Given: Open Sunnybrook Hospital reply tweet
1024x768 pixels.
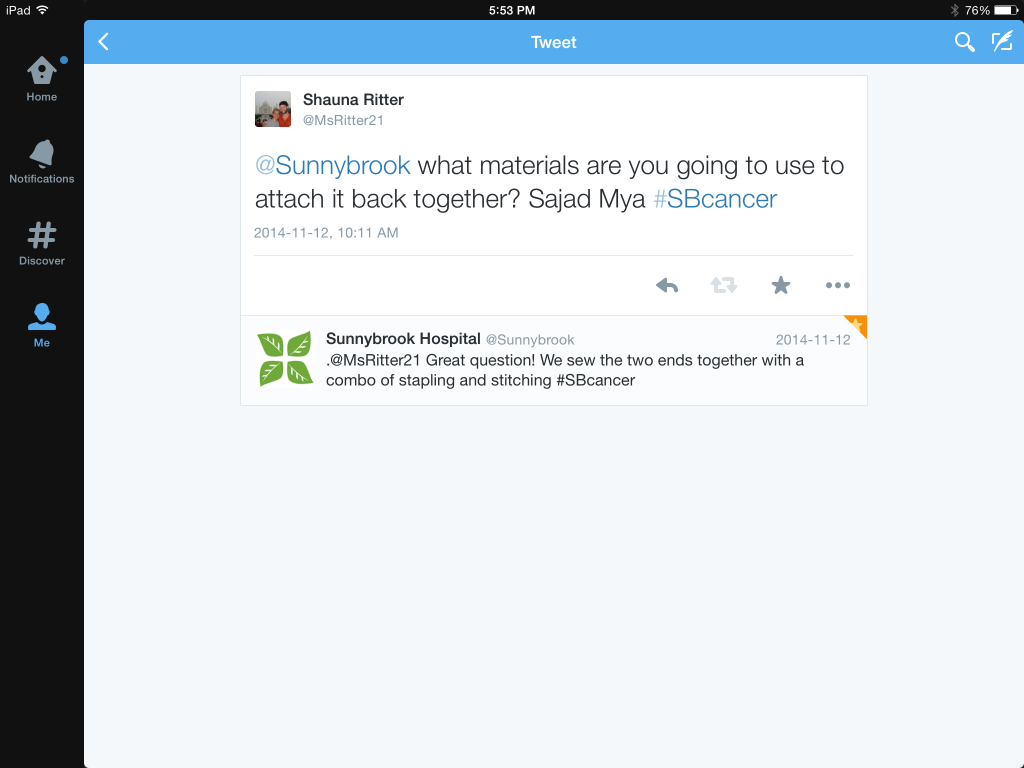Looking at the screenshot, I should [x=554, y=360].
